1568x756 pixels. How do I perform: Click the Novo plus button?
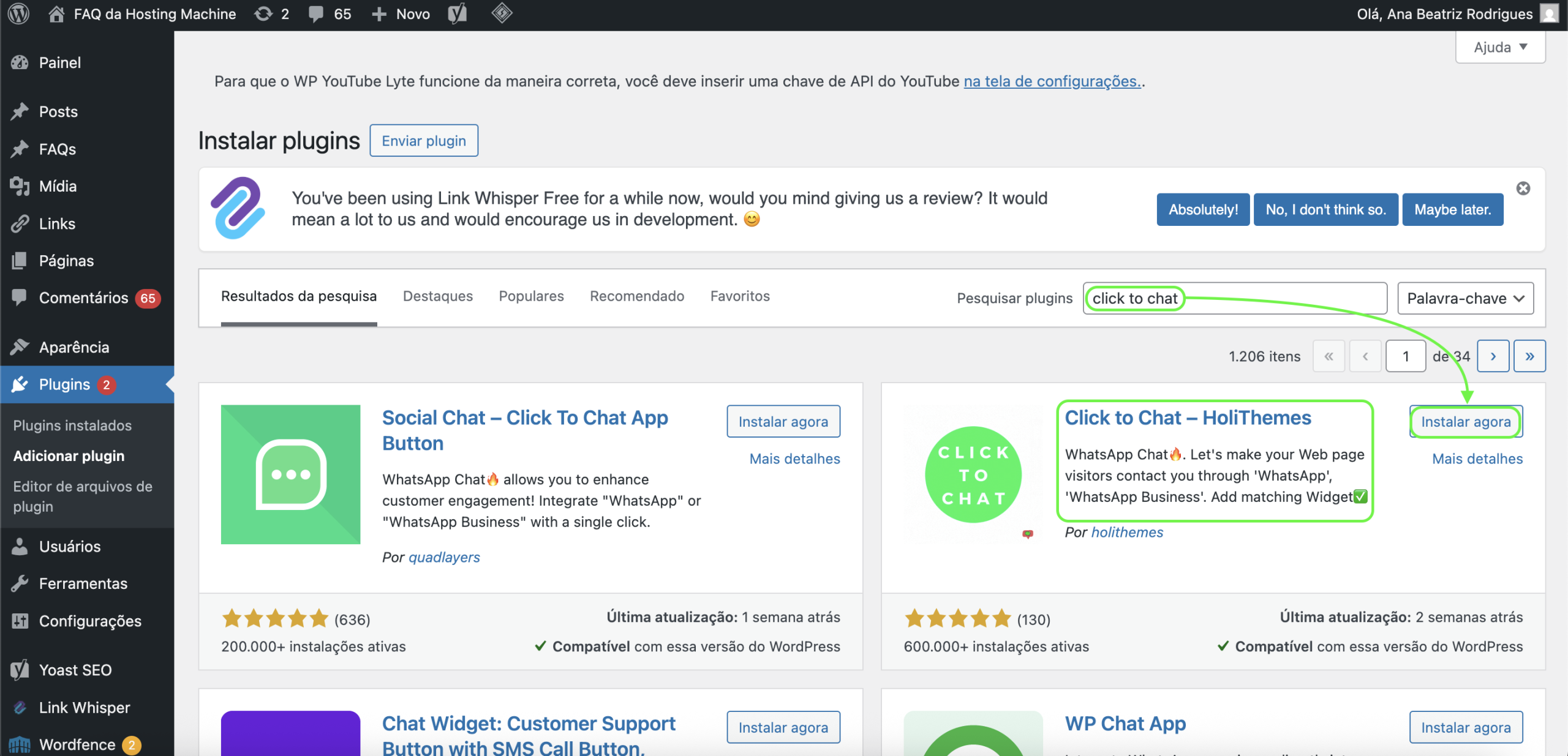(401, 13)
